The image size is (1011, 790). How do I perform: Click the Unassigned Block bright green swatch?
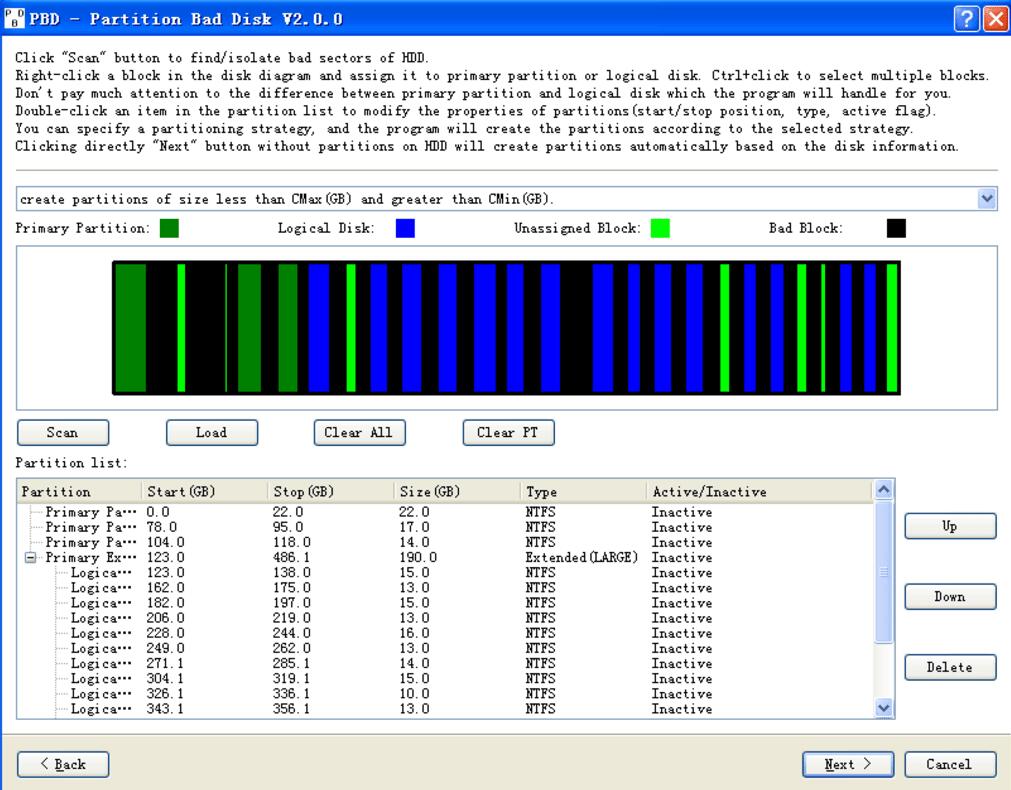click(x=660, y=228)
